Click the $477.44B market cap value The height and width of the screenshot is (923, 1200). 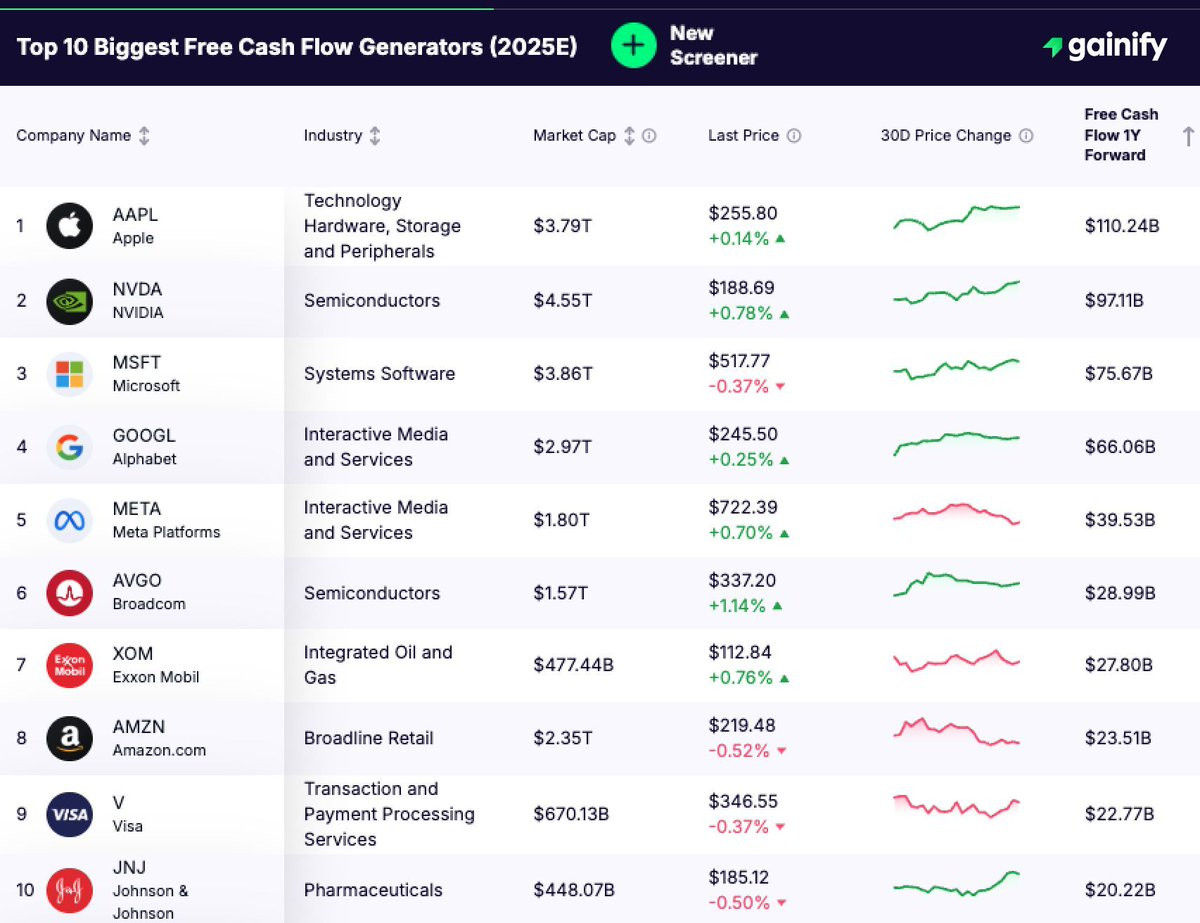pos(573,665)
